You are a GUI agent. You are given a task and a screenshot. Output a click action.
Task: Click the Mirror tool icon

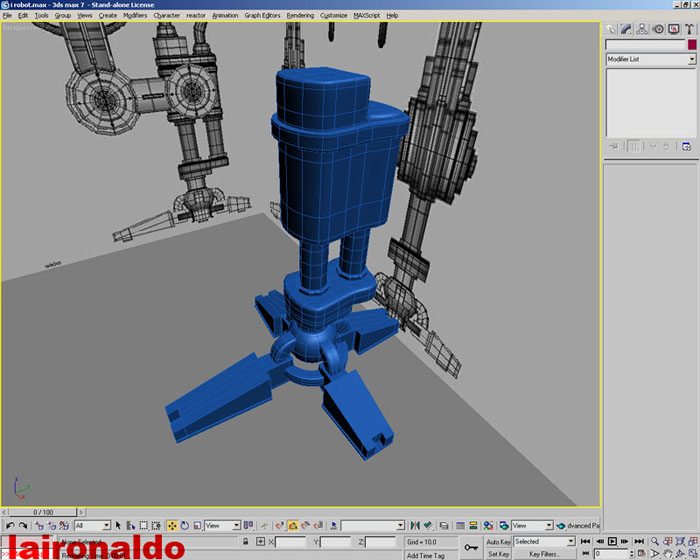(x=416, y=525)
